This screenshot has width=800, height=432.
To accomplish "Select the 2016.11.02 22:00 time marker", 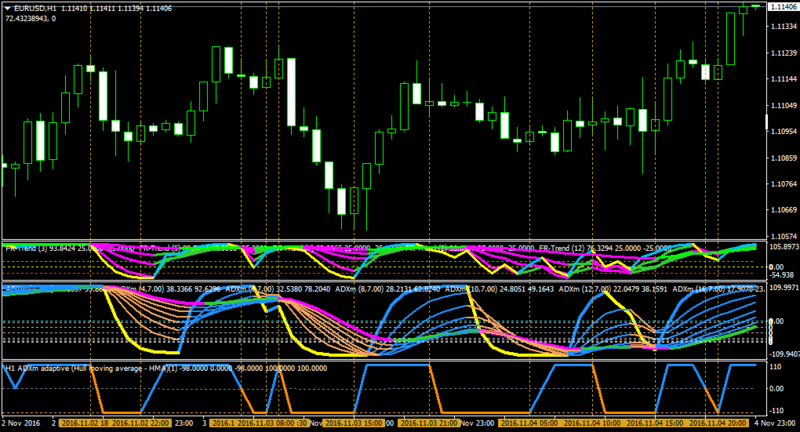I will [140, 423].
